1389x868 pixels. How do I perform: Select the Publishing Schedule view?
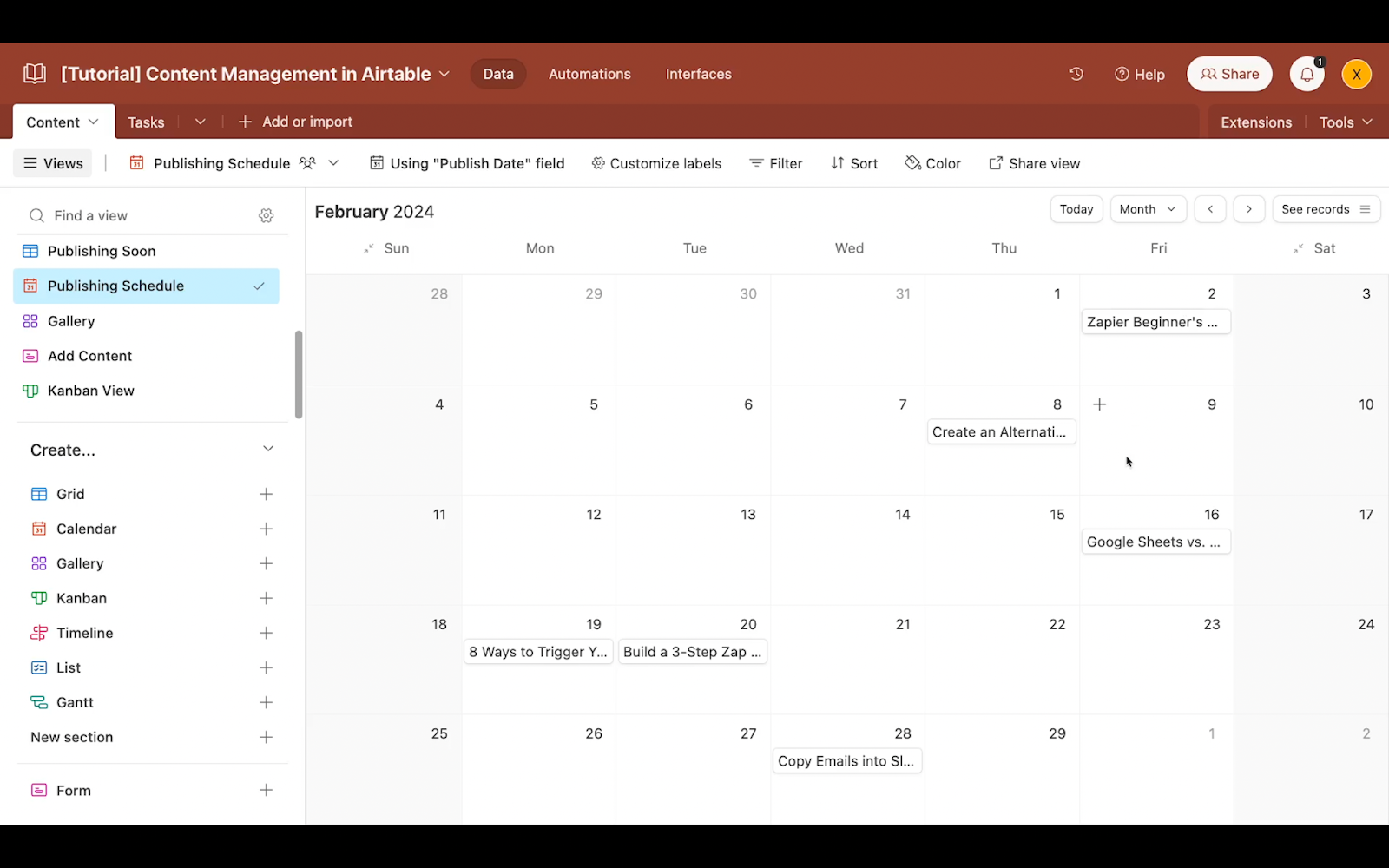point(146,286)
